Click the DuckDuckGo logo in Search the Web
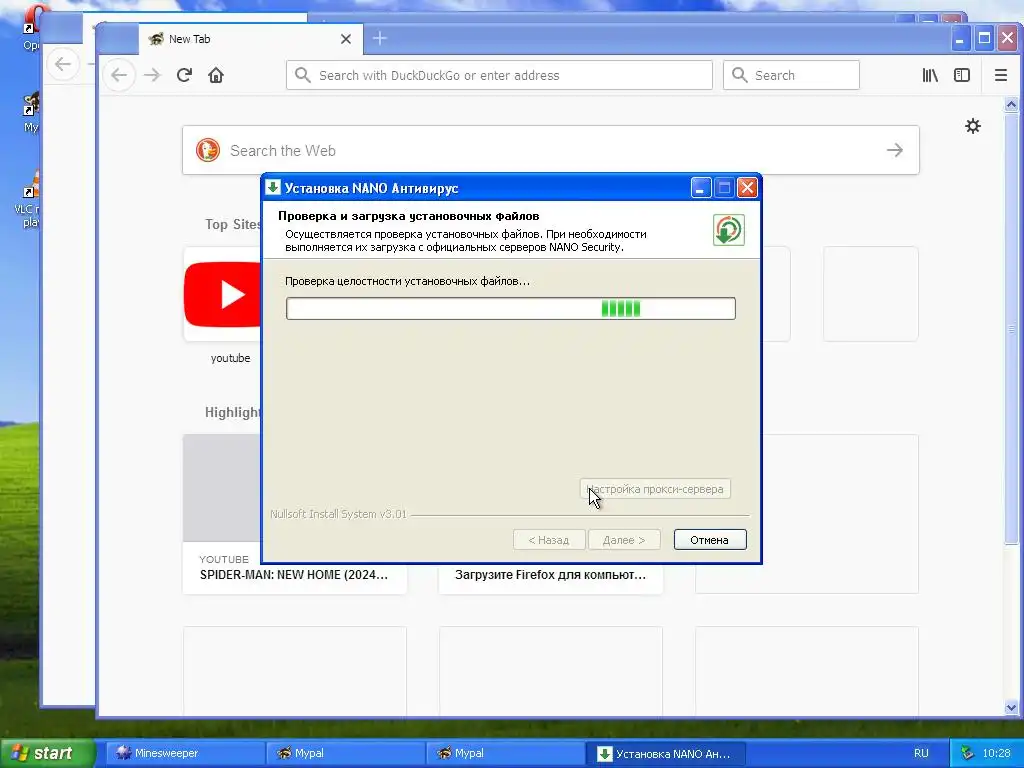1024x768 pixels. tap(208, 150)
